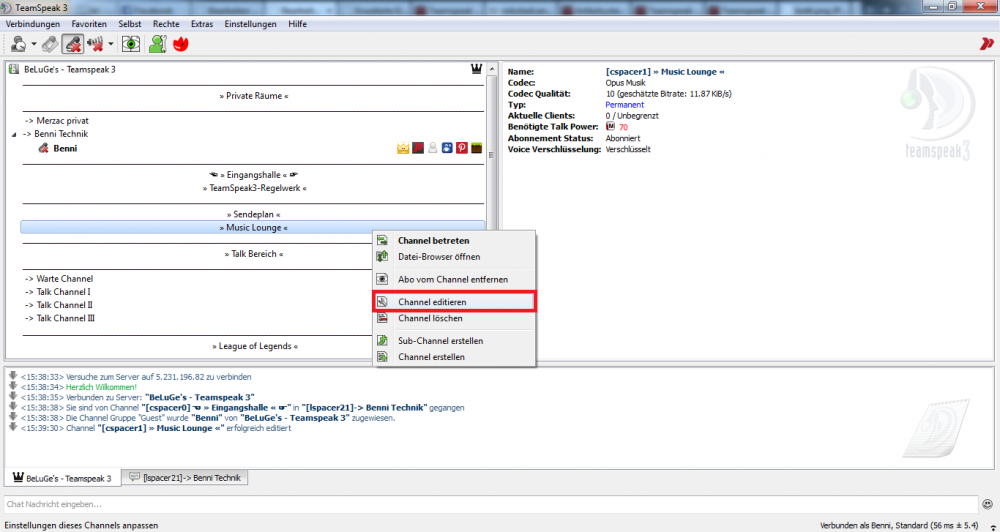The image size is (1000, 532).
Task: Open the Einstellungen menu
Action: coord(251,24)
